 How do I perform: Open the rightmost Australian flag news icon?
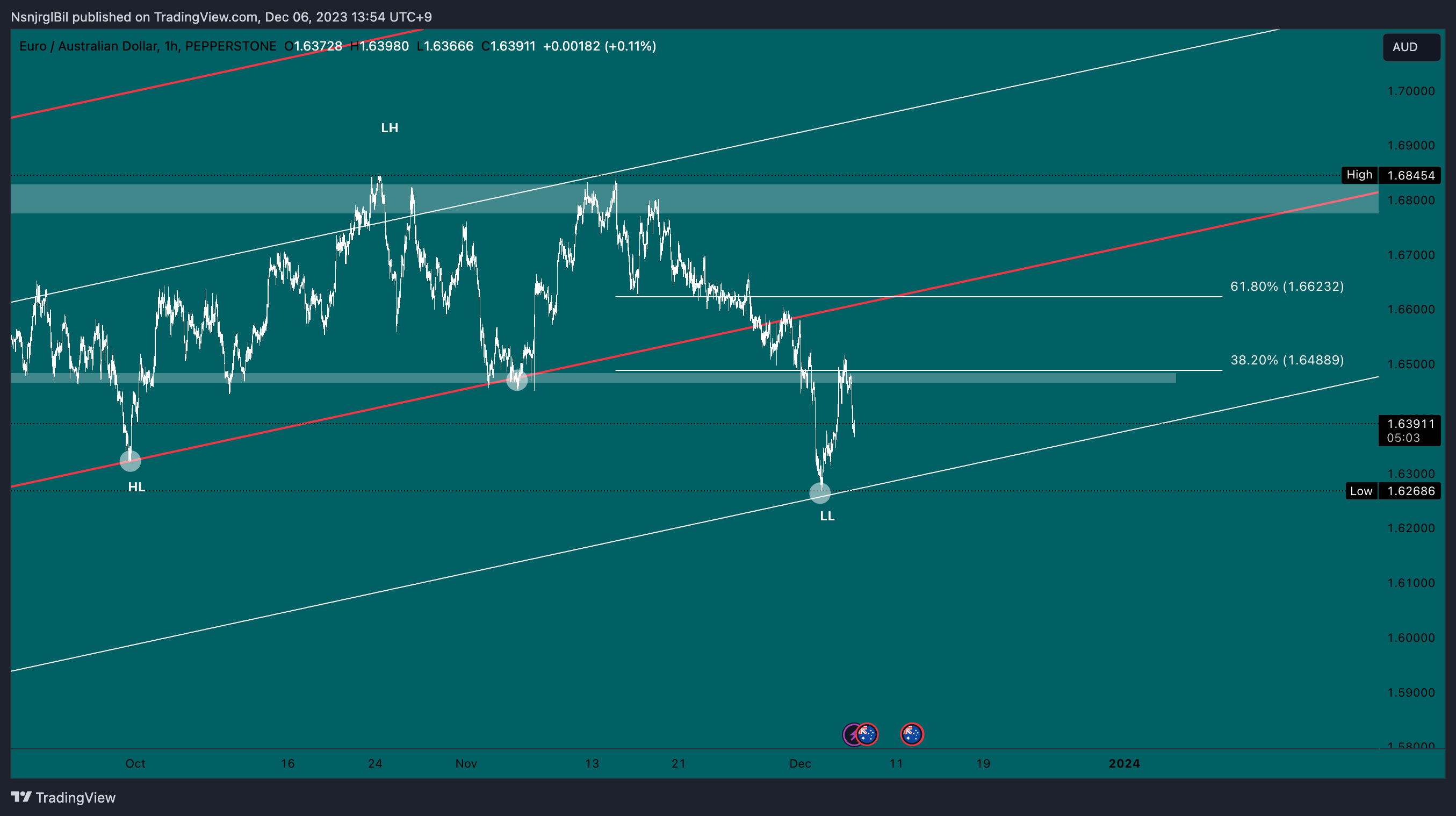[x=912, y=734]
